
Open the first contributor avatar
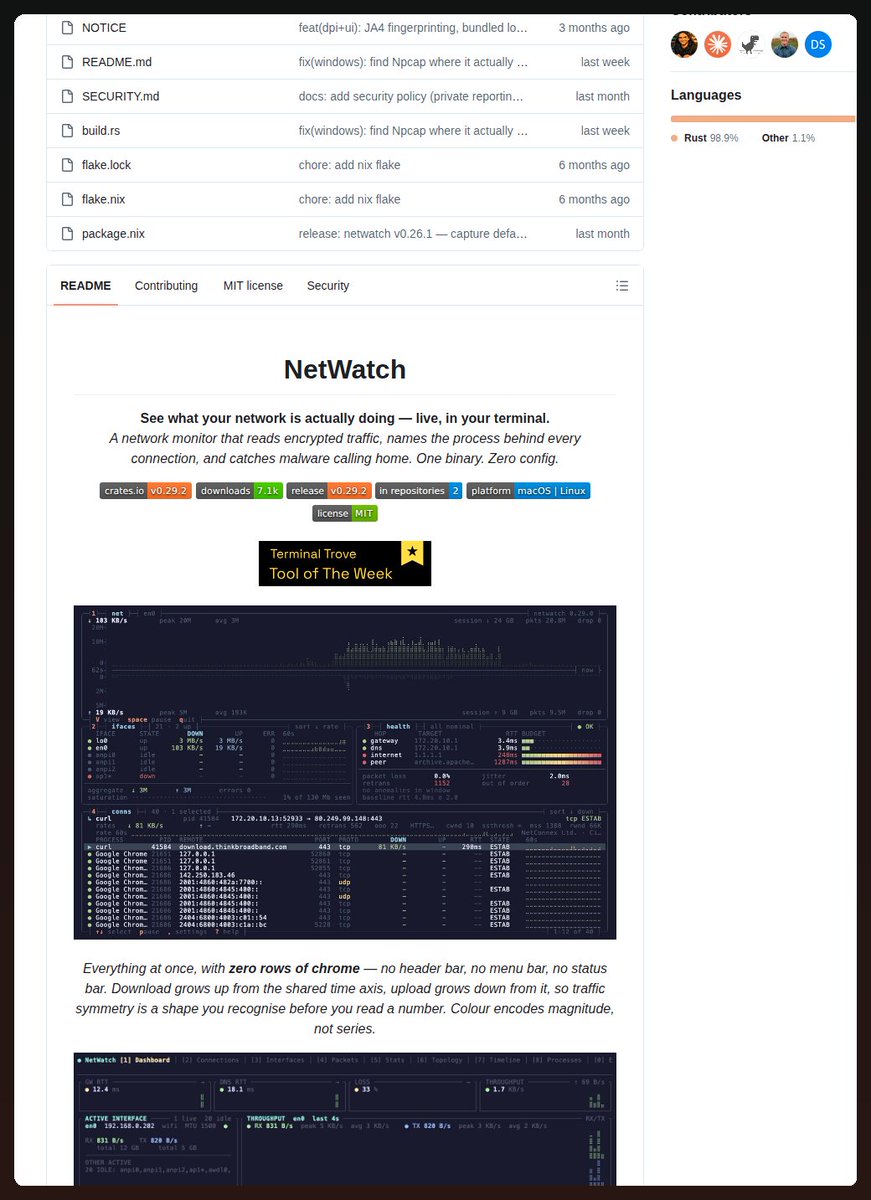click(684, 44)
